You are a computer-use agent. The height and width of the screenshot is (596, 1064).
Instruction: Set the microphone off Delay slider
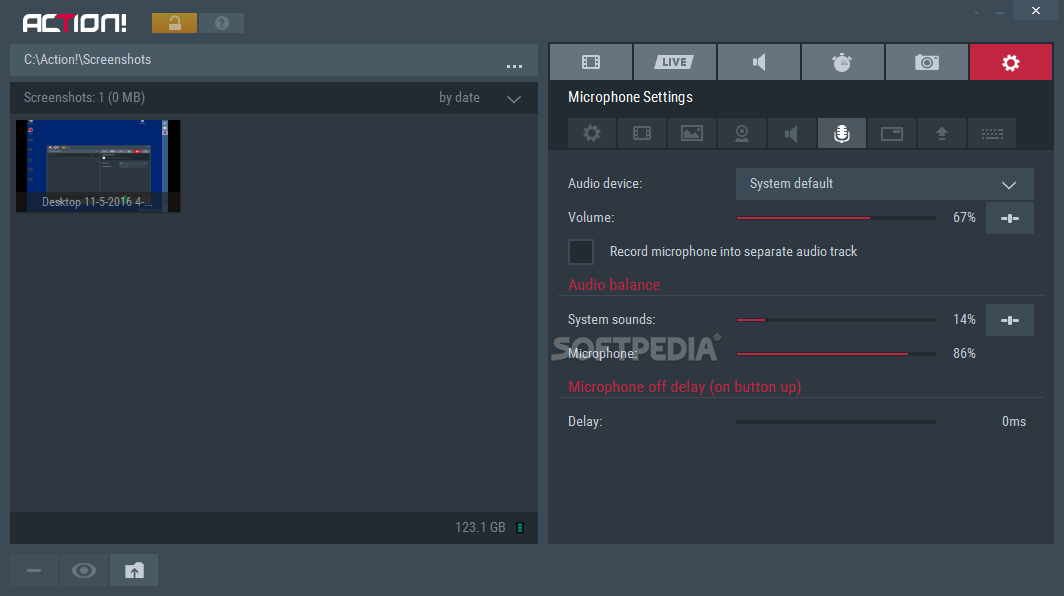(x=836, y=422)
